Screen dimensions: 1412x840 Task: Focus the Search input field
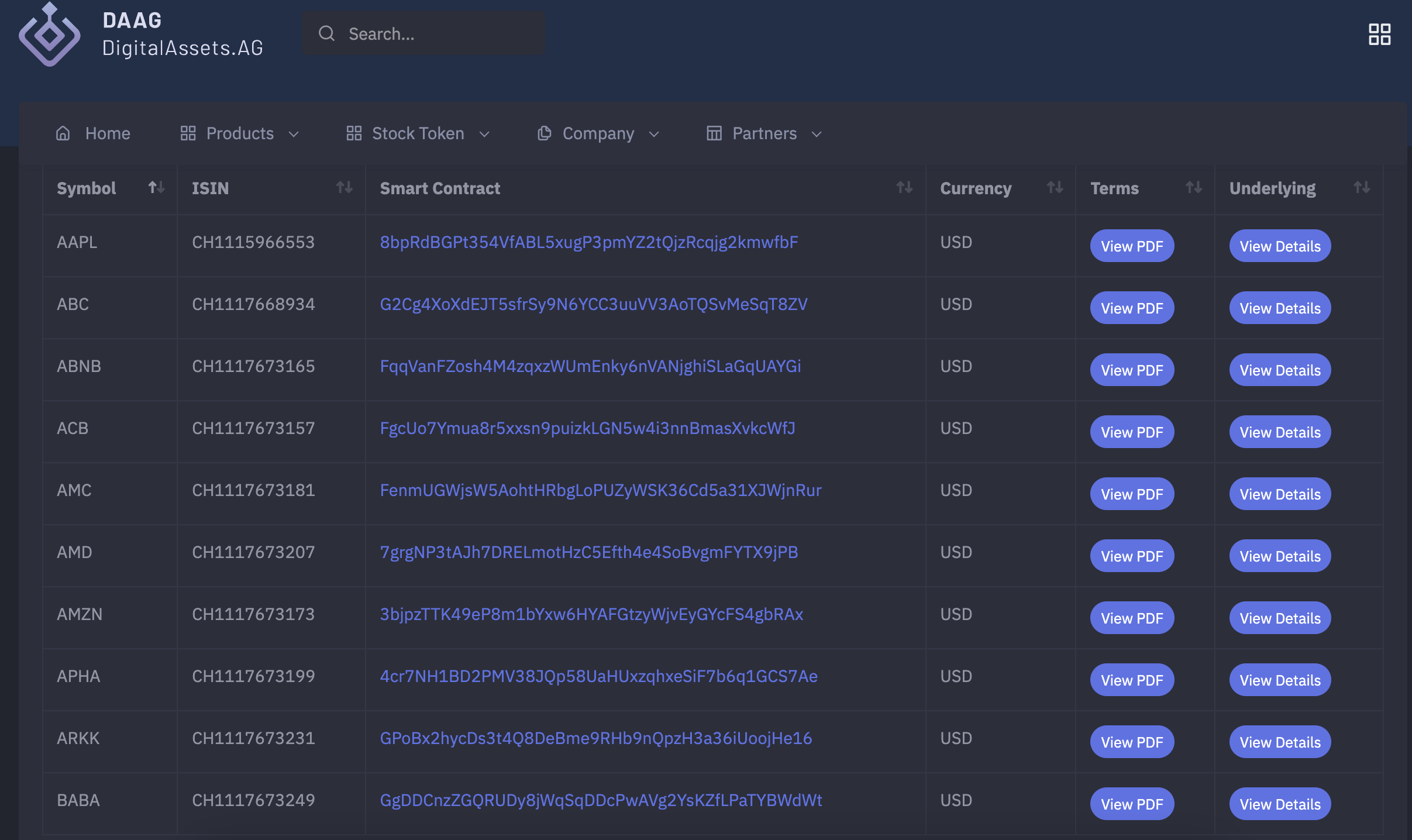pos(423,33)
